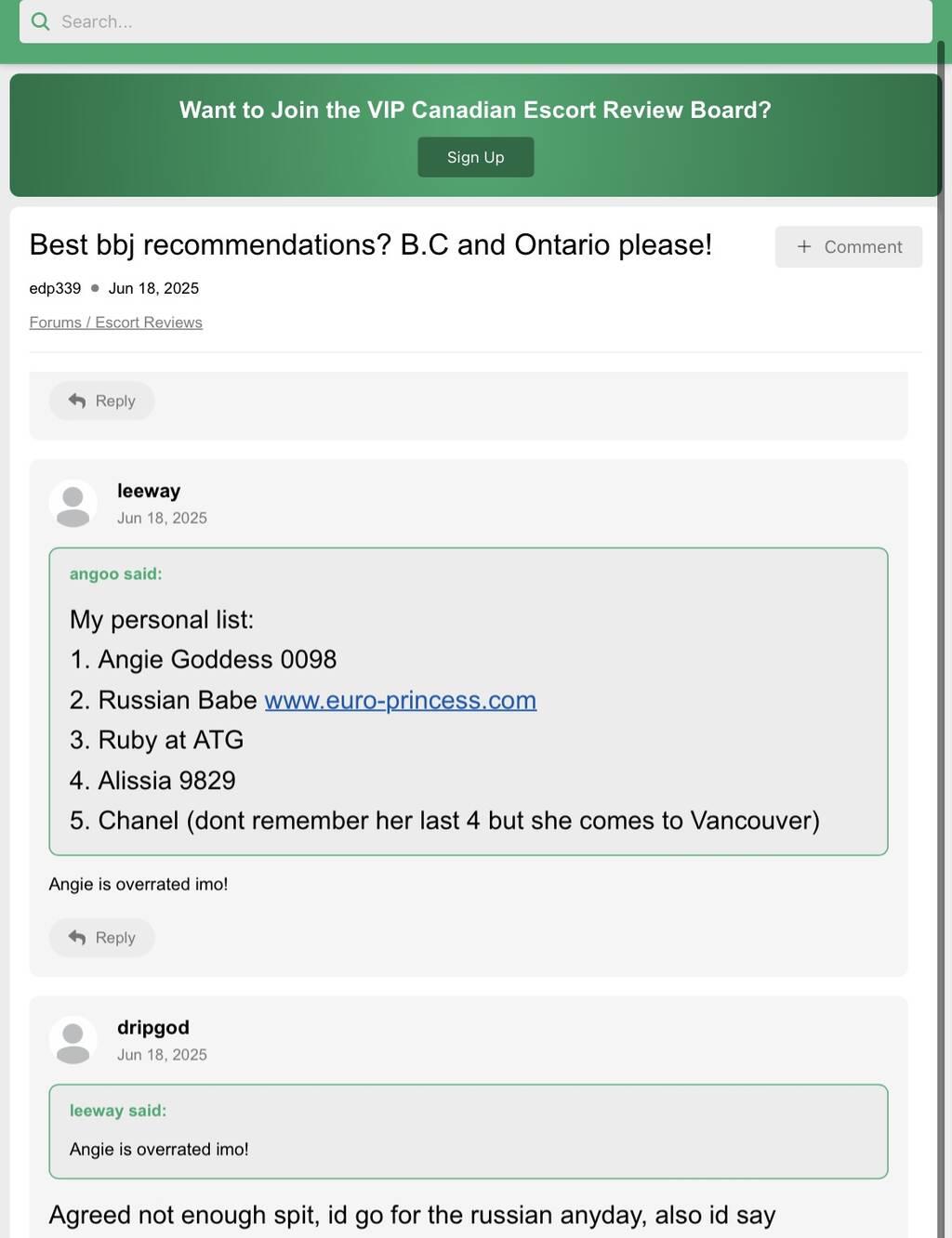This screenshot has height=1238, width=952.
Task: Click the "Best bbj recommendations" thread title
Action: click(x=370, y=244)
